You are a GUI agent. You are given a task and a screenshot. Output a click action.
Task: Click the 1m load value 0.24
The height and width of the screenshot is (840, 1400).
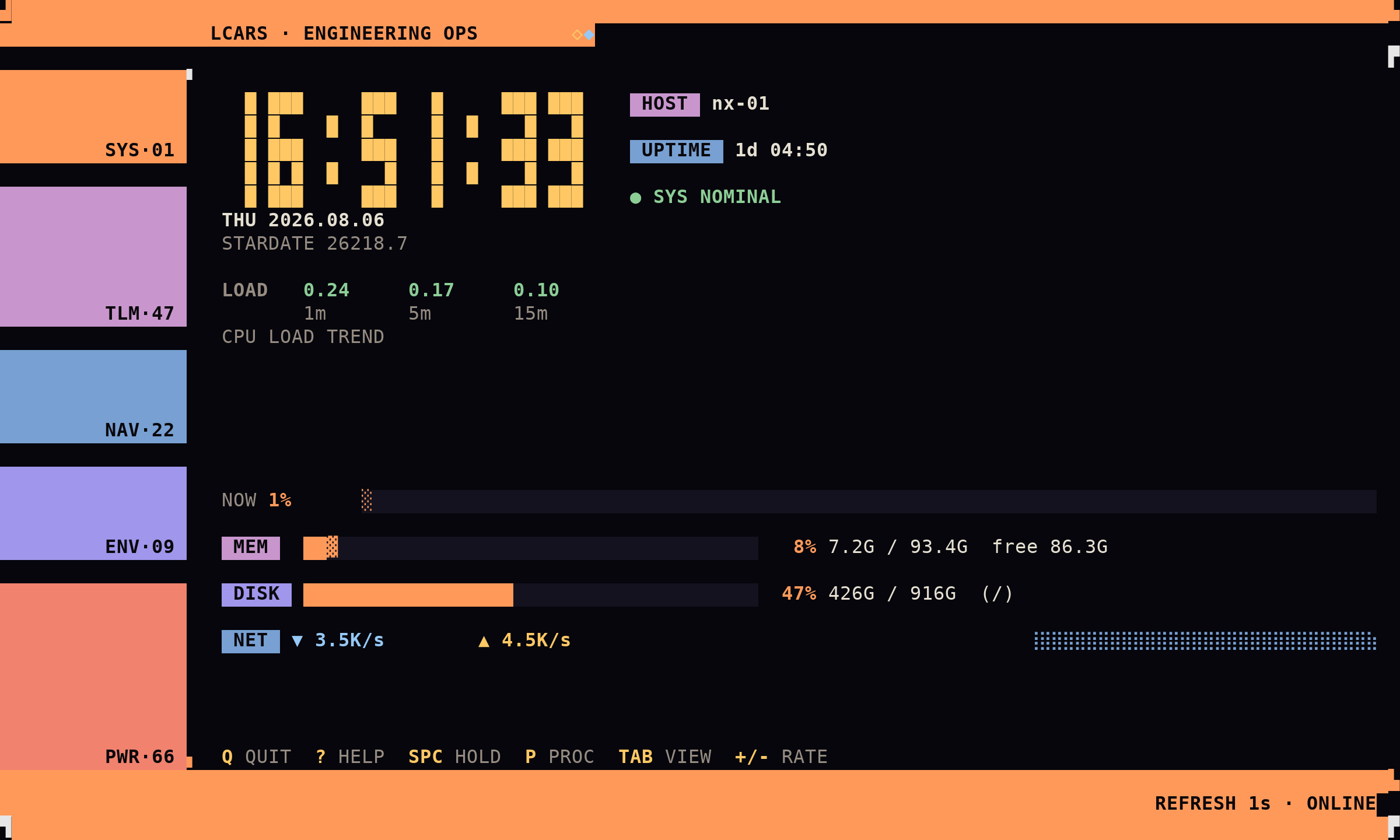[327, 290]
